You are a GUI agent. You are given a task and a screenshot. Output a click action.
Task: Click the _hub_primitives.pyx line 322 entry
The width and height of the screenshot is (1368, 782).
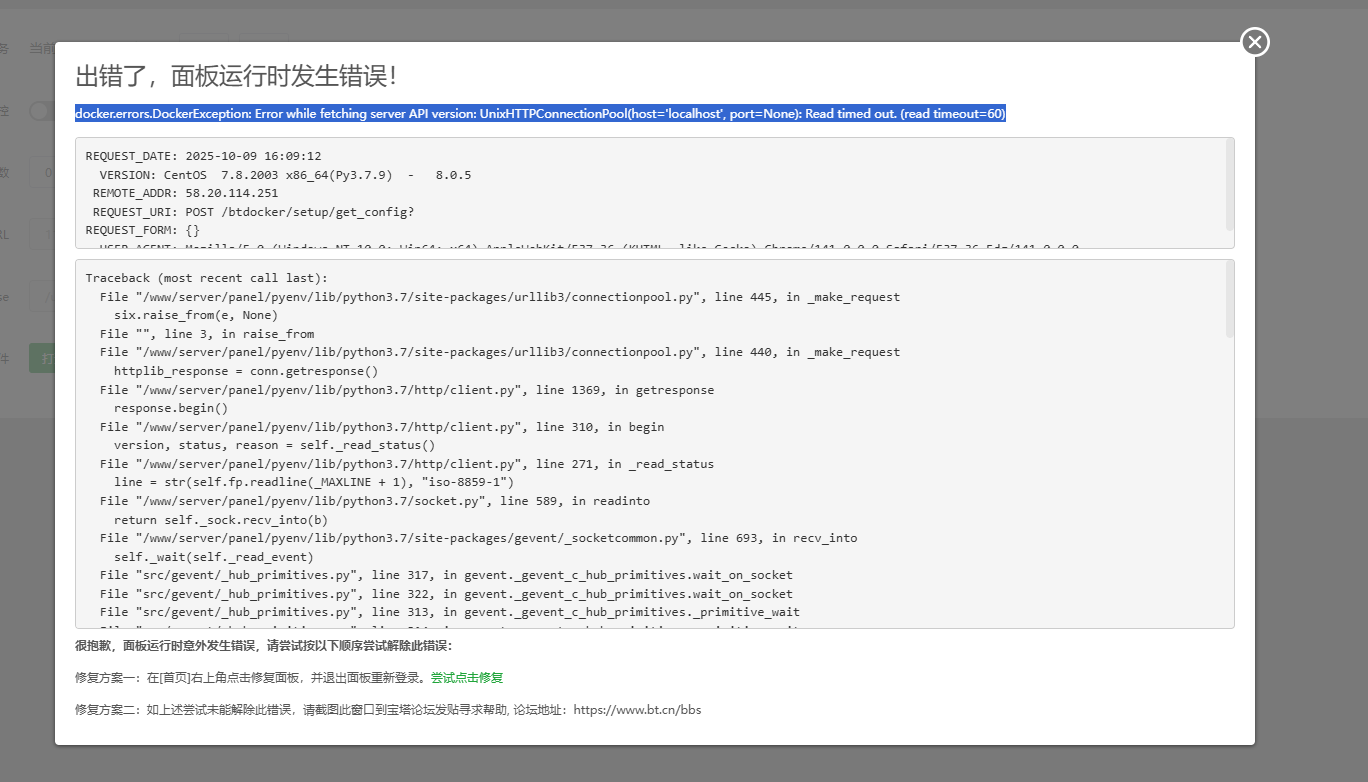tap(446, 594)
